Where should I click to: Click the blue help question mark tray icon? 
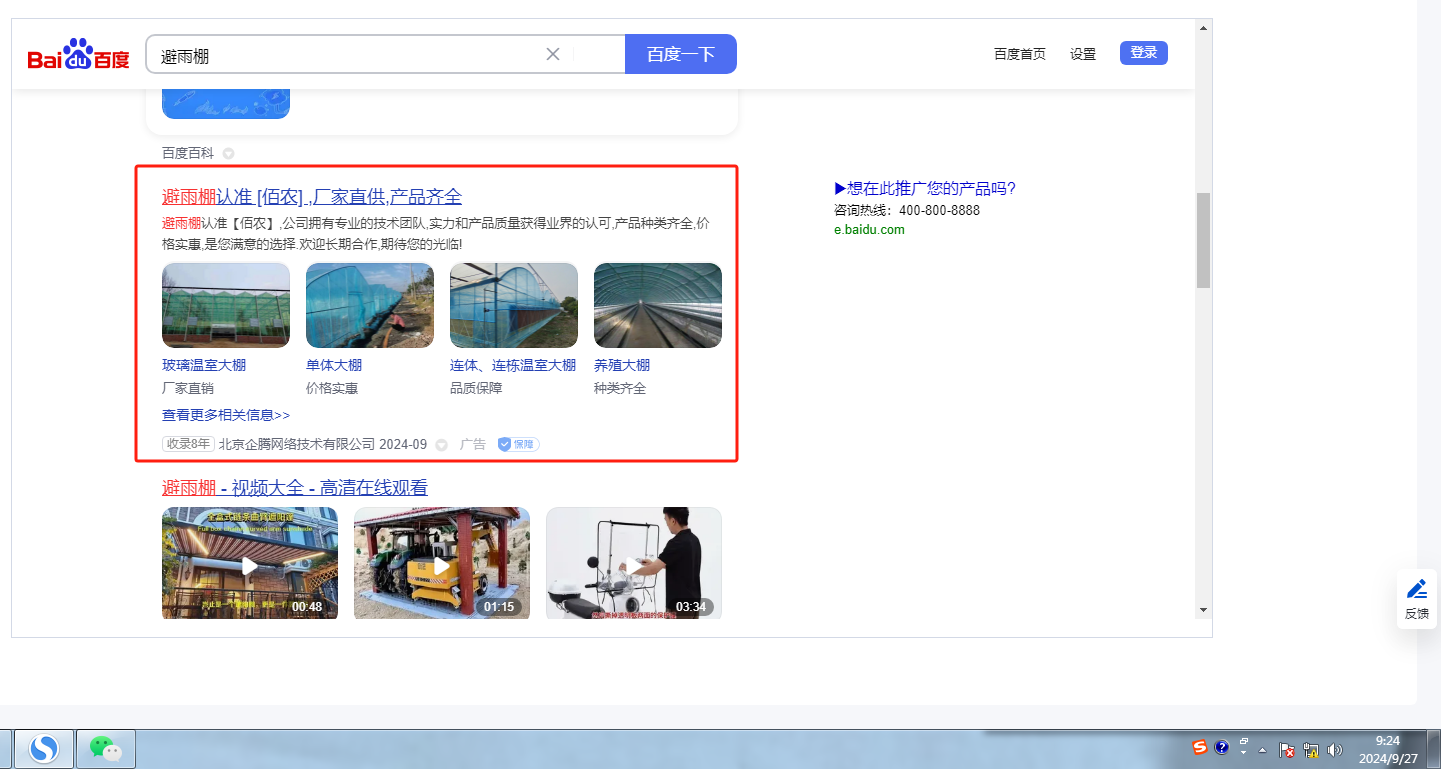(1221, 747)
